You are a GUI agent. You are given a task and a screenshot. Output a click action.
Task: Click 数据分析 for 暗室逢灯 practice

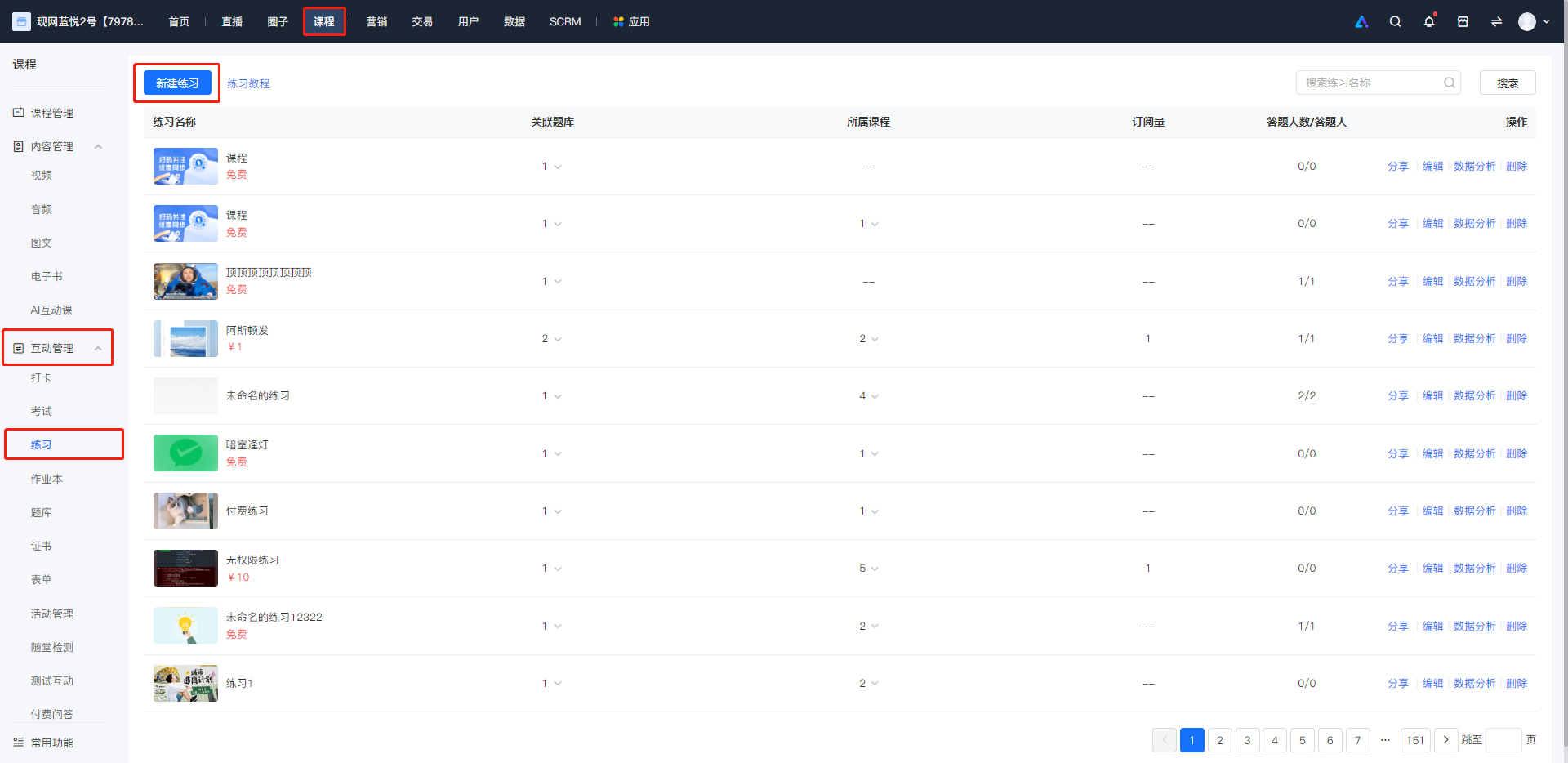[1474, 454]
